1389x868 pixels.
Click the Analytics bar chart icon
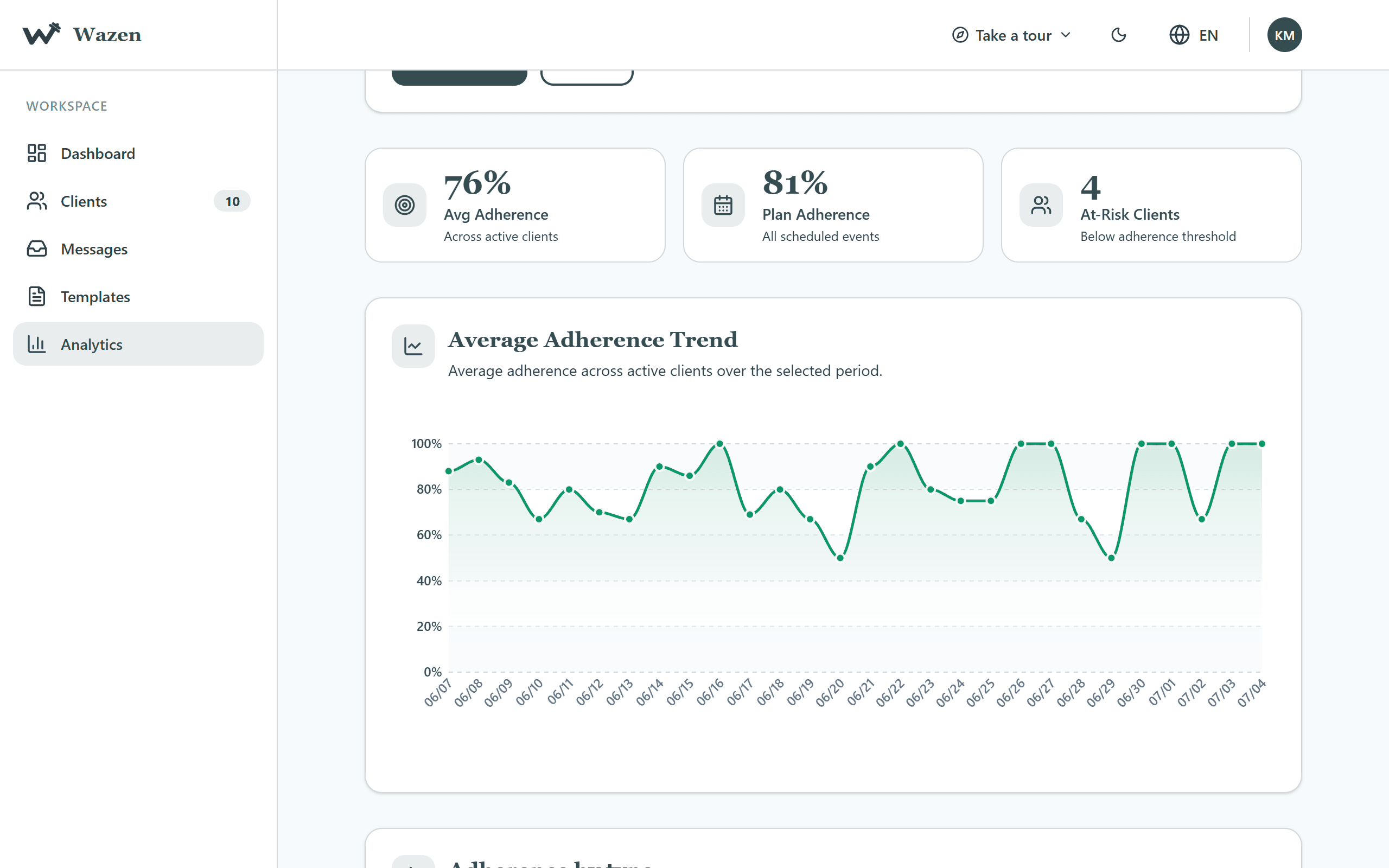pos(37,344)
